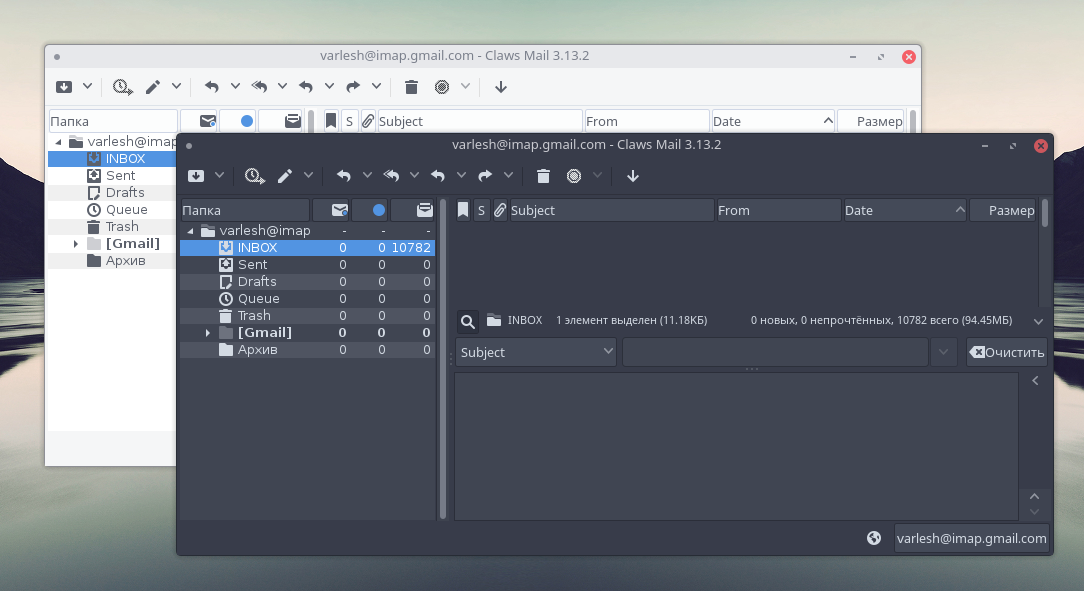Click online/offline globe icon in status bar

point(874,538)
